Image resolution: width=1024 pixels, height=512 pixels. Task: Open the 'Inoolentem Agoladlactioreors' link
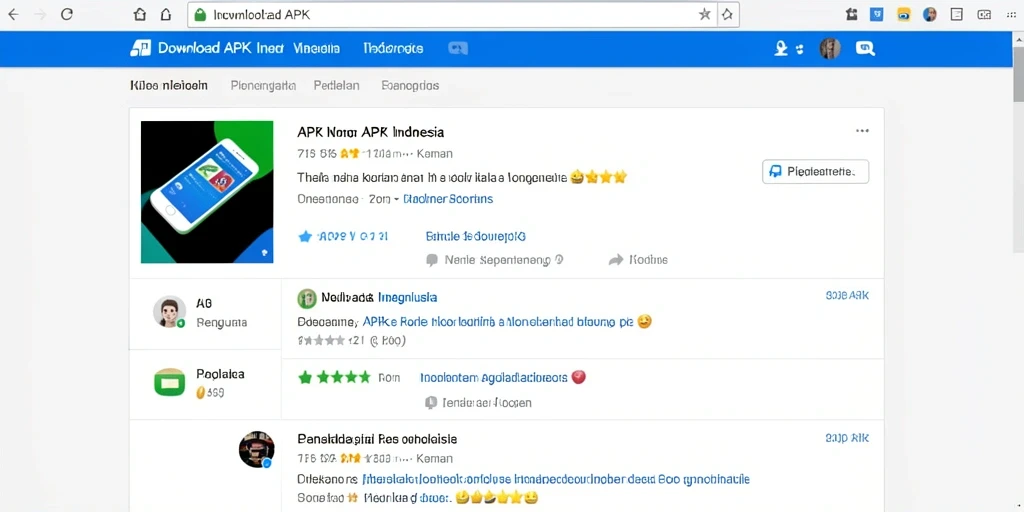(x=493, y=377)
